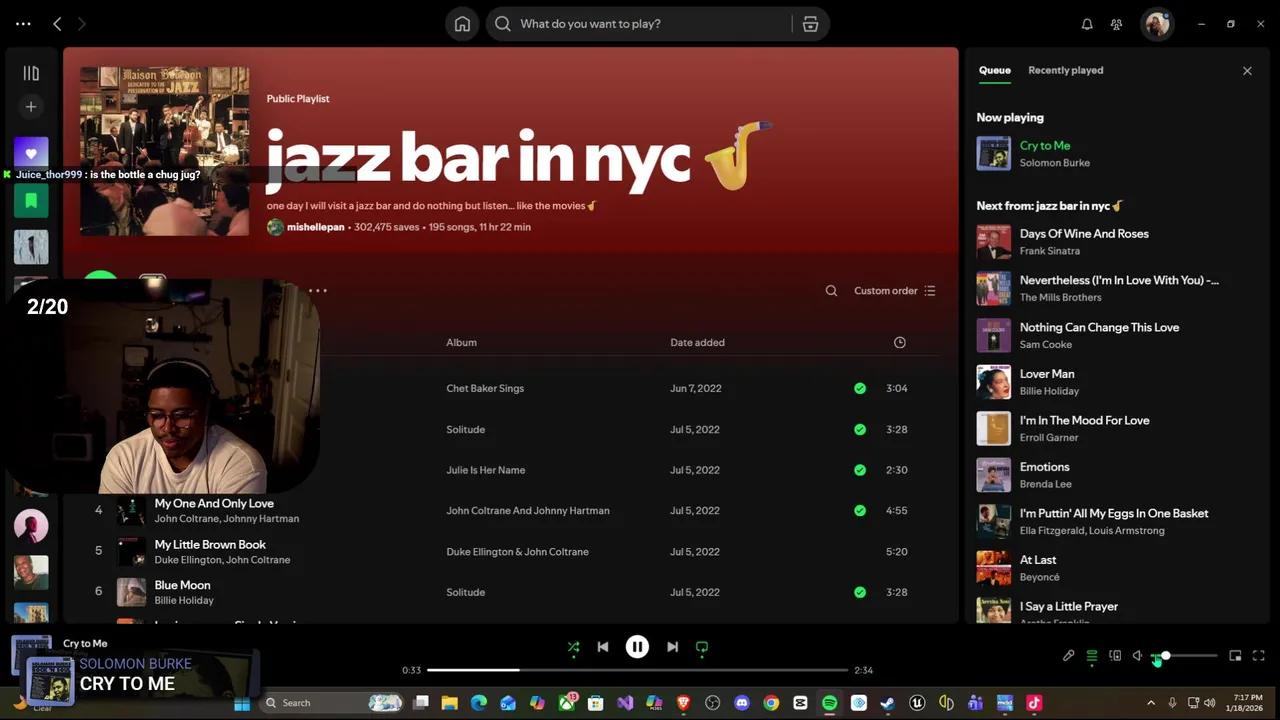Switch to the Queue tab
This screenshot has width=1280, height=720.
coord(994,70)
